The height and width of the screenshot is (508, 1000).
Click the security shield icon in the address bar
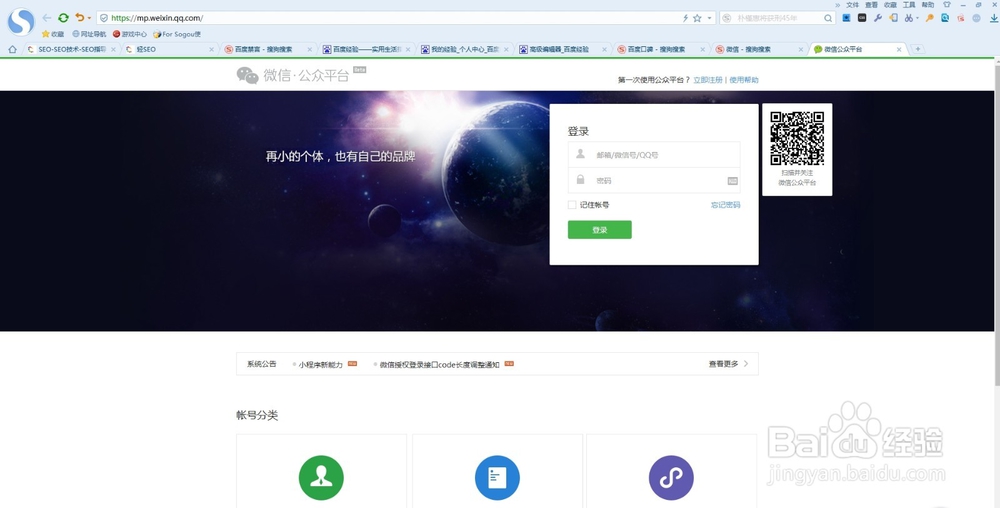(x=104, y=18)
